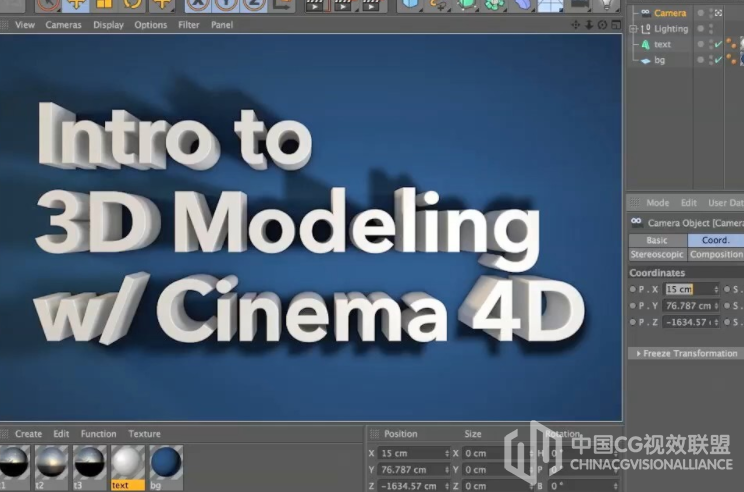Select the blue bg material swatch

pyautogui.click(x=166, y=467)
